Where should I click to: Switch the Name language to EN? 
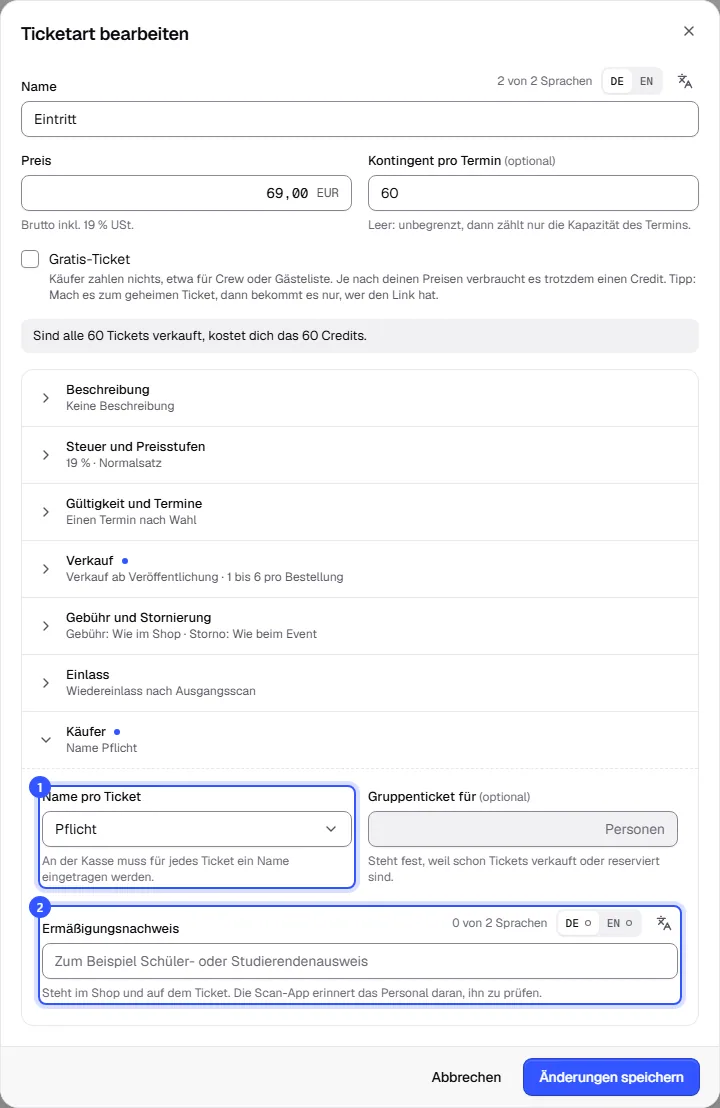point(647,81)
